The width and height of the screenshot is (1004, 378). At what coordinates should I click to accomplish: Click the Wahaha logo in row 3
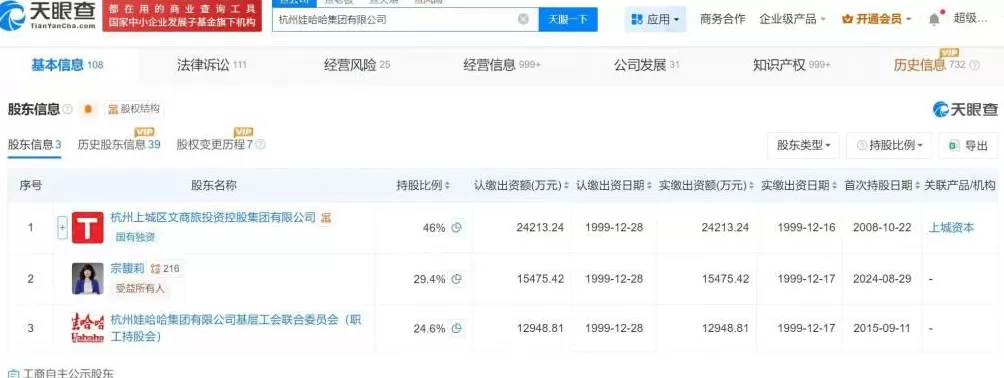coord(88,328)
